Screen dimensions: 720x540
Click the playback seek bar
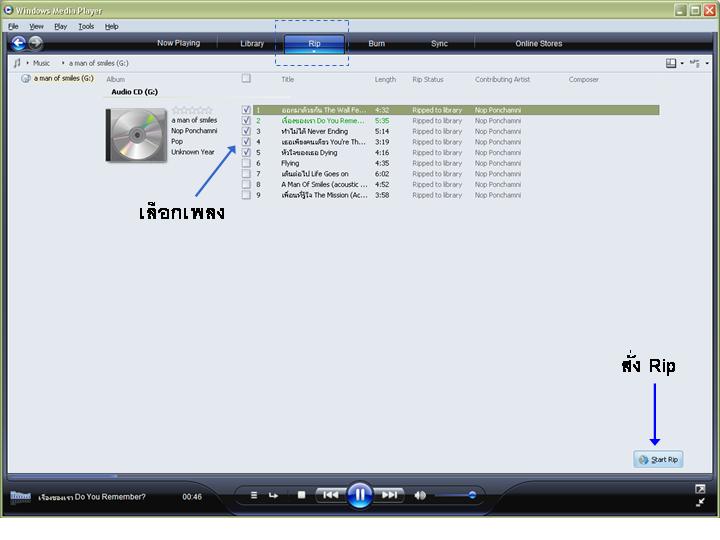click(x=360, y=476)
